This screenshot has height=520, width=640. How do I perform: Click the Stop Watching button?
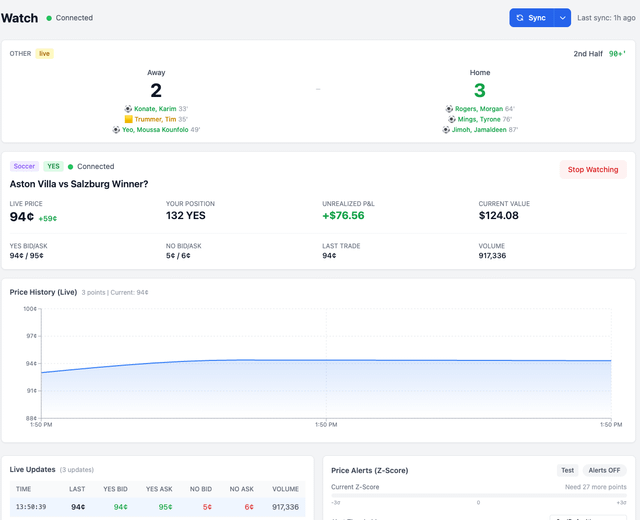(x=593, y=169)
